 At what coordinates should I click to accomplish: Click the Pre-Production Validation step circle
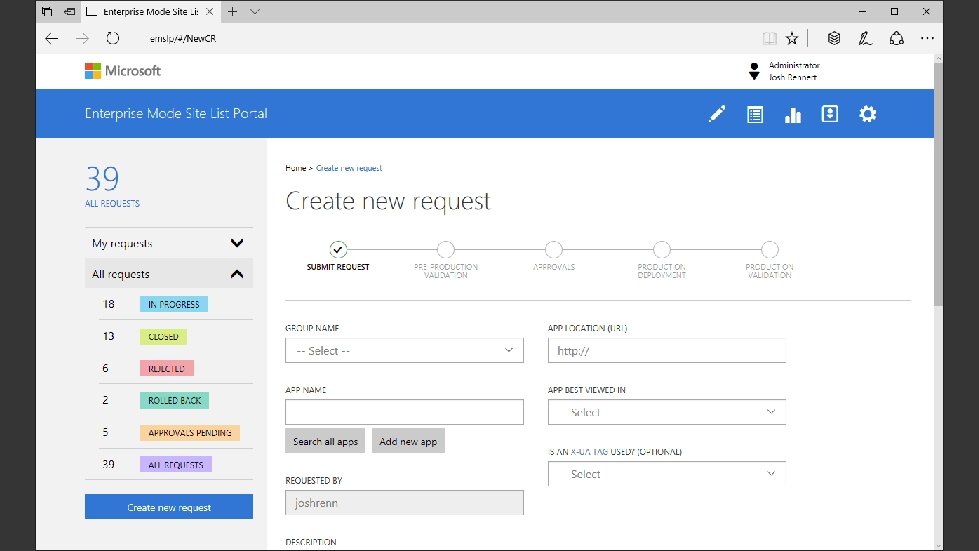coord(446,250)
